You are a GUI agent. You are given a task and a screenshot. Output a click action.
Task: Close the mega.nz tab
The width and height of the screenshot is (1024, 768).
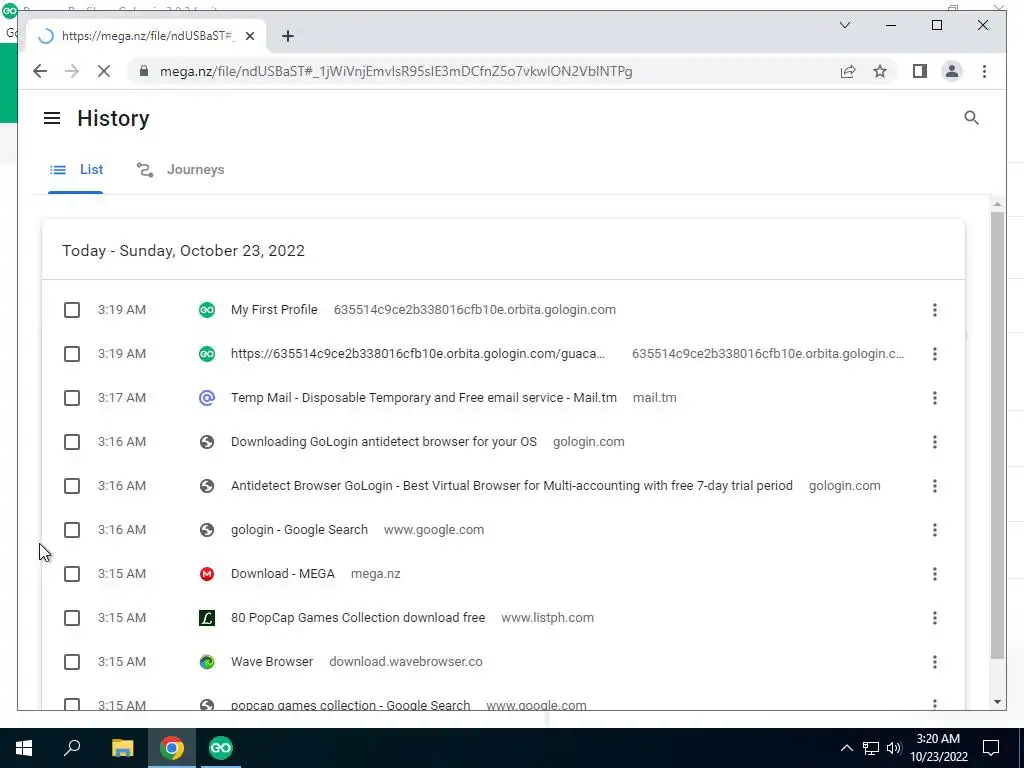click(249, 36)
